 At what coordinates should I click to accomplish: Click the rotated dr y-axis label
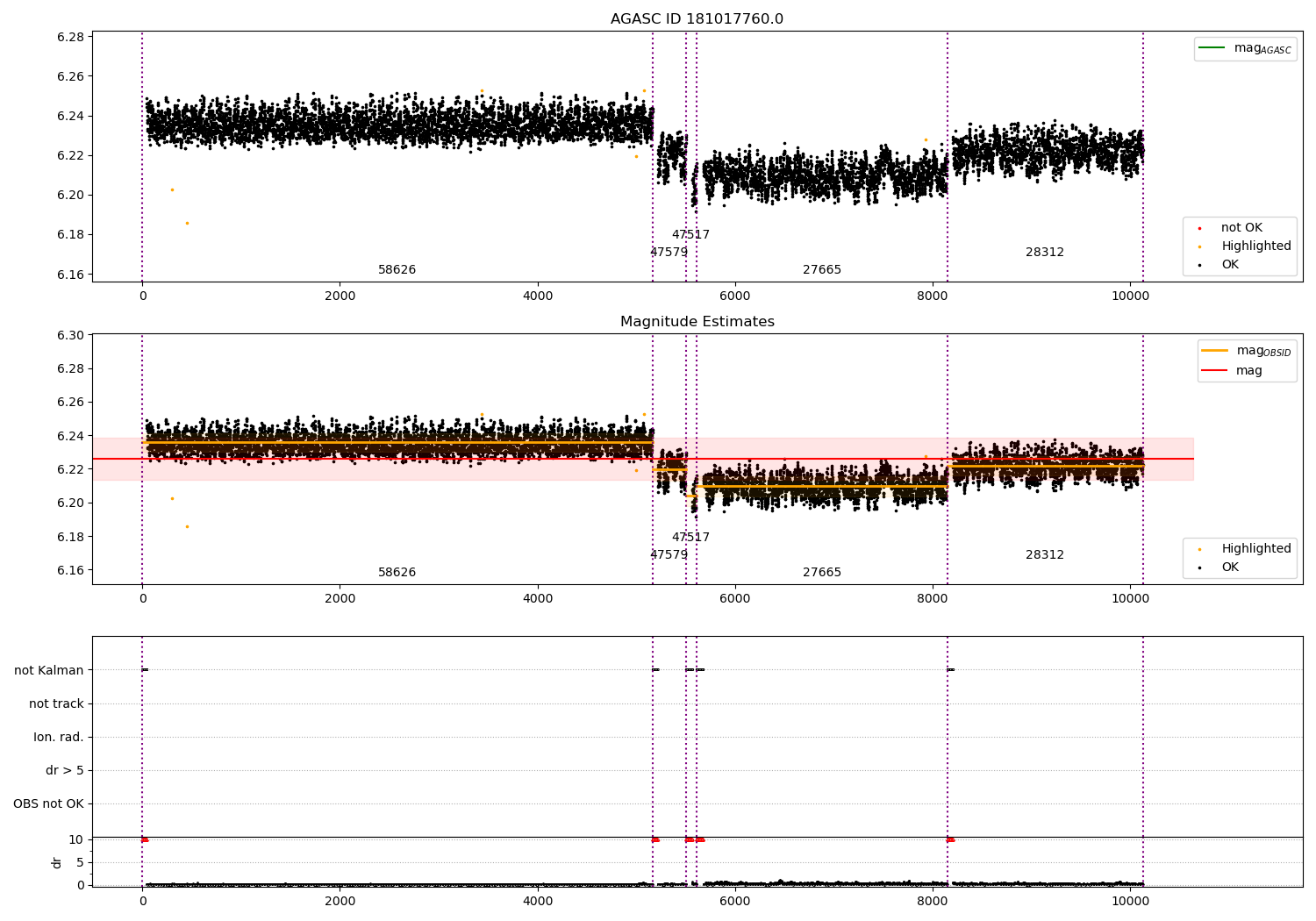(x=57, y=862)
